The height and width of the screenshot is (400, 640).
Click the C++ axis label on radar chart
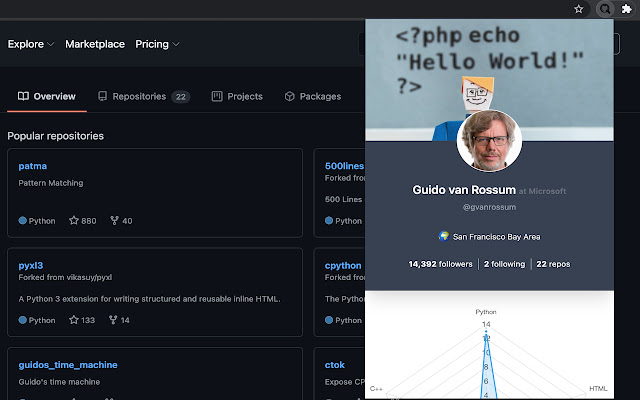coord(376,389)
